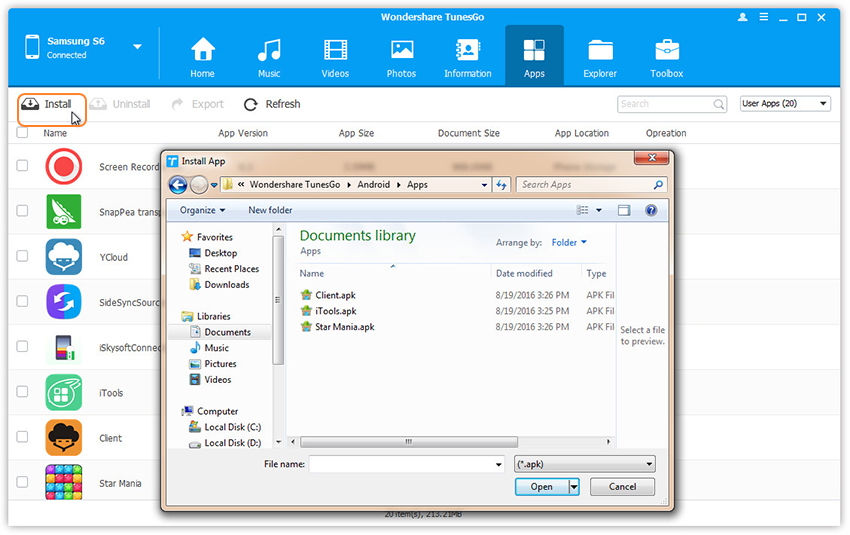
Task: Go to the Music section icon
Action: click(269, 51)
